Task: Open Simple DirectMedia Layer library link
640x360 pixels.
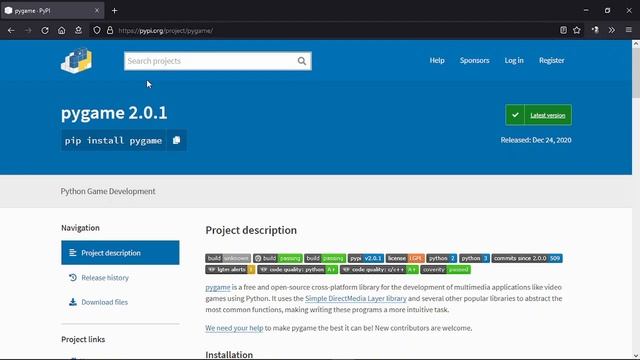Action: click(x=356, y=298)
